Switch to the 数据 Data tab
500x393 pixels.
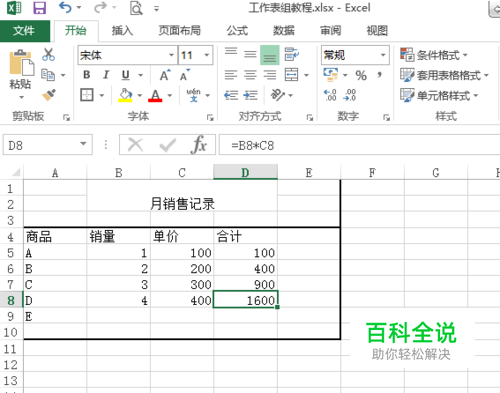[284, 31]
